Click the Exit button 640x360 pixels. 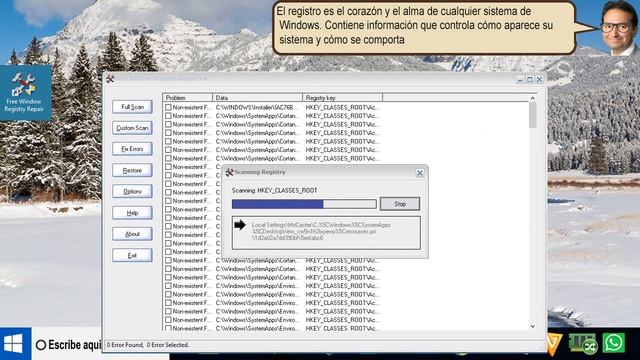(x=132, y=255)
